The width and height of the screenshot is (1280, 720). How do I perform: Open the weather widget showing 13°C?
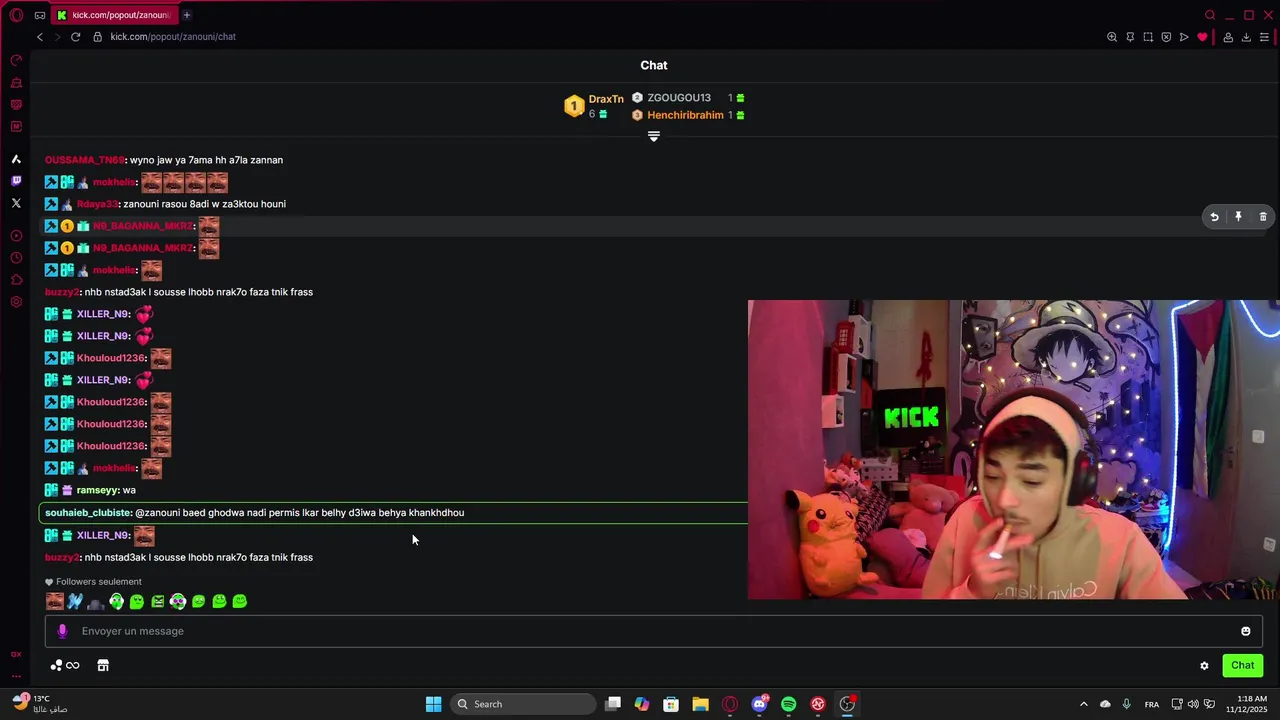[x=40, y=704]
